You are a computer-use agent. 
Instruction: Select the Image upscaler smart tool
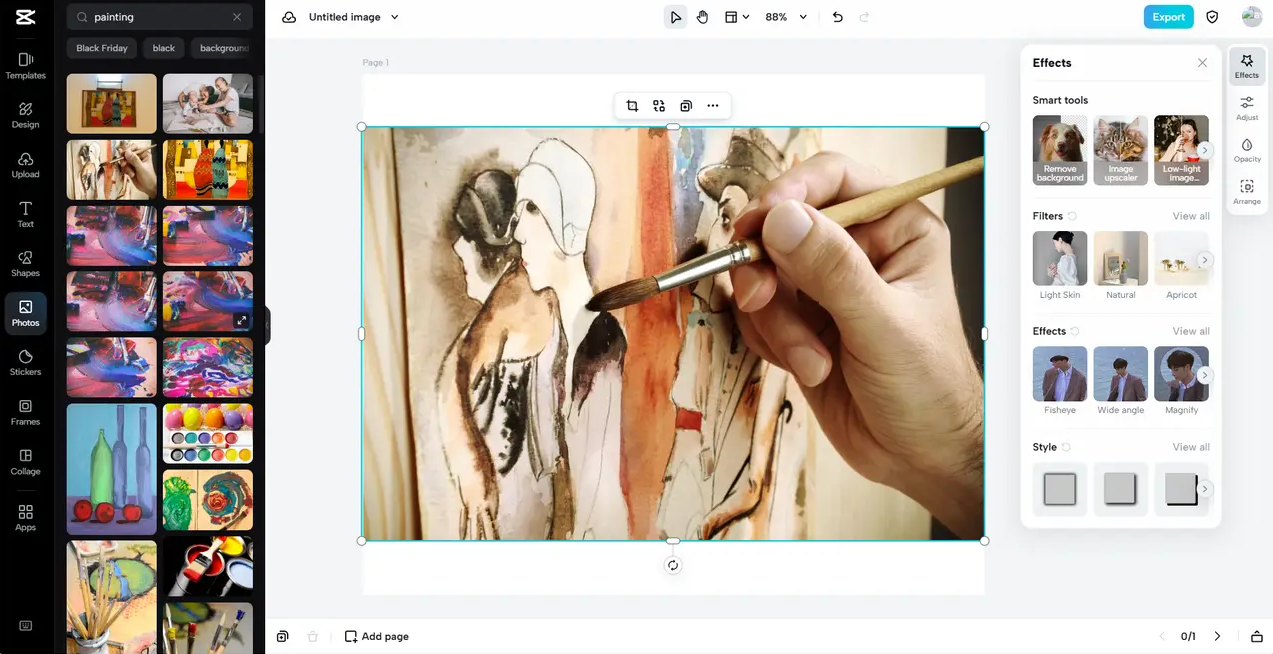point(1121,150)
